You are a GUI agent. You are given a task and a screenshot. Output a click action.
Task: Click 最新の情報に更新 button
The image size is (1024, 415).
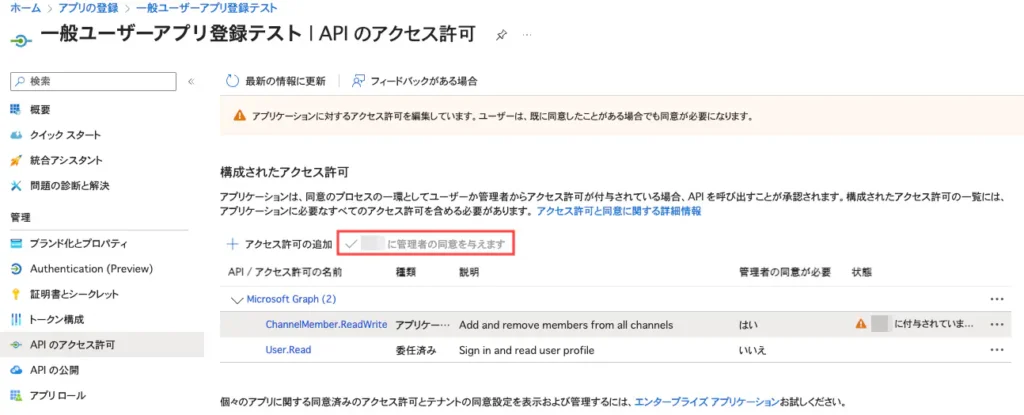[285, 81]
